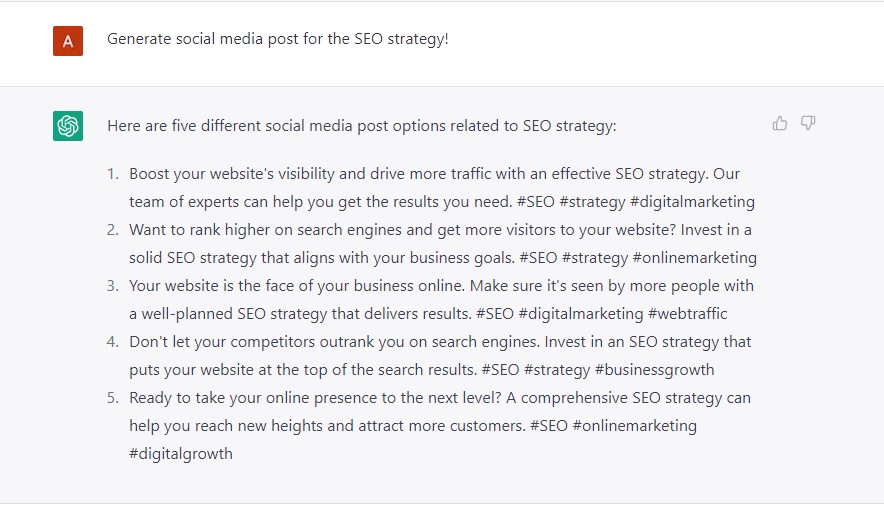Click the thumbs up icon
Viewport: 884px width, 505px height.
click(780, 123)
